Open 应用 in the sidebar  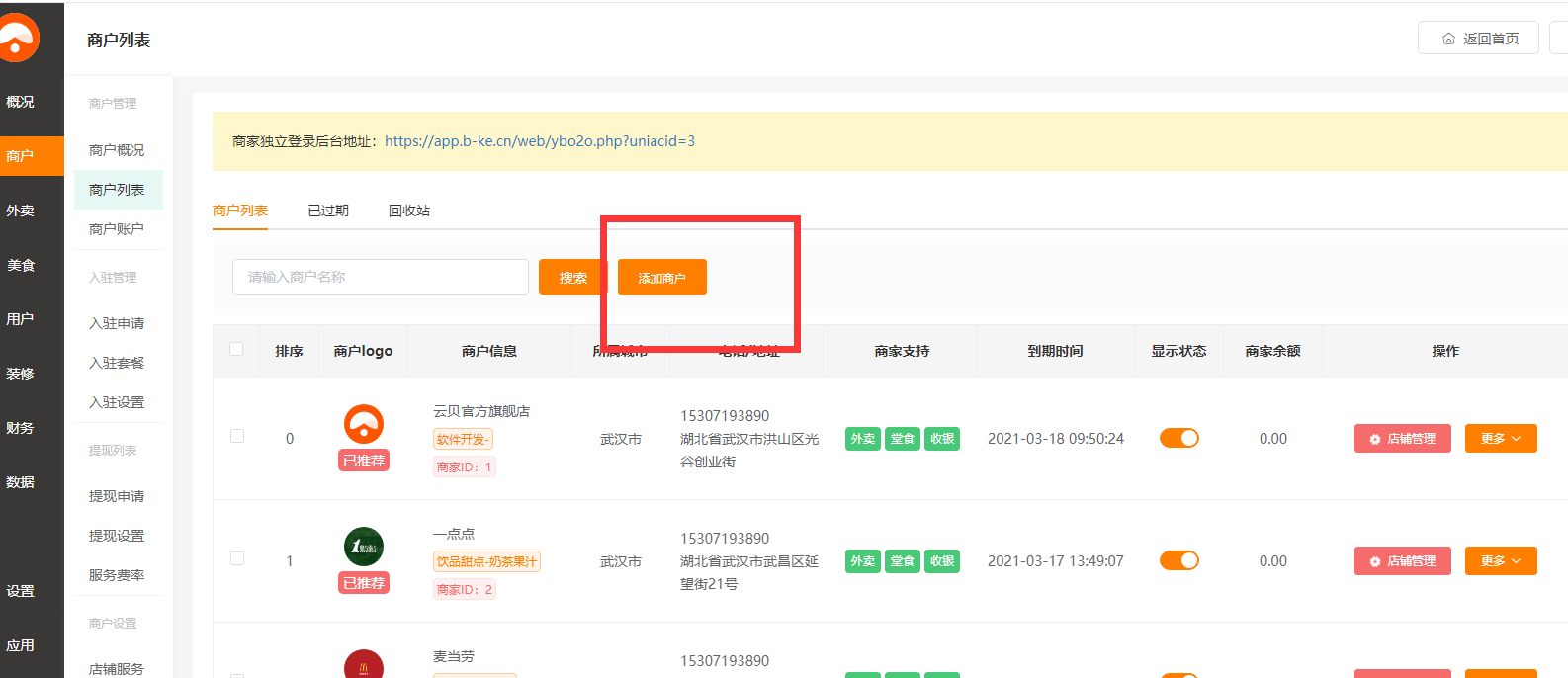click(20, 645)
